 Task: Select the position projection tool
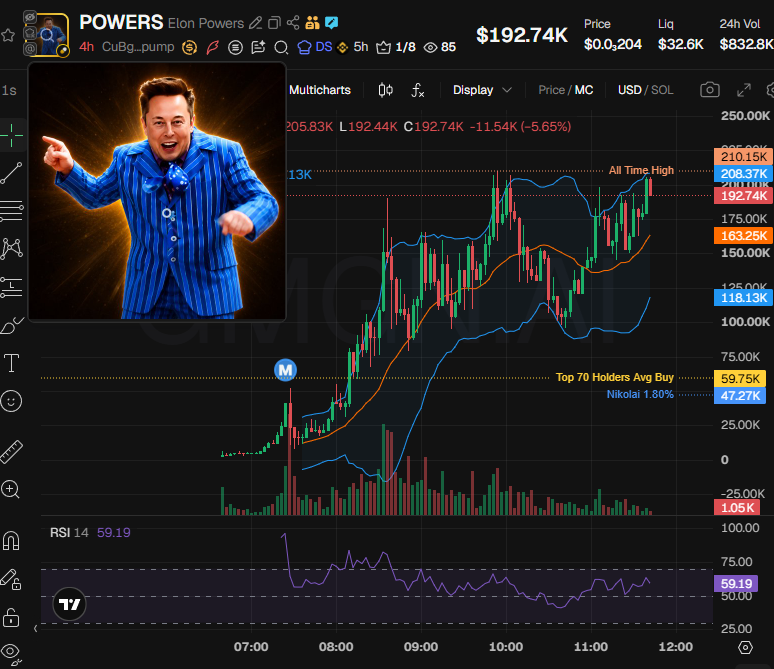[x=12, y=287]
